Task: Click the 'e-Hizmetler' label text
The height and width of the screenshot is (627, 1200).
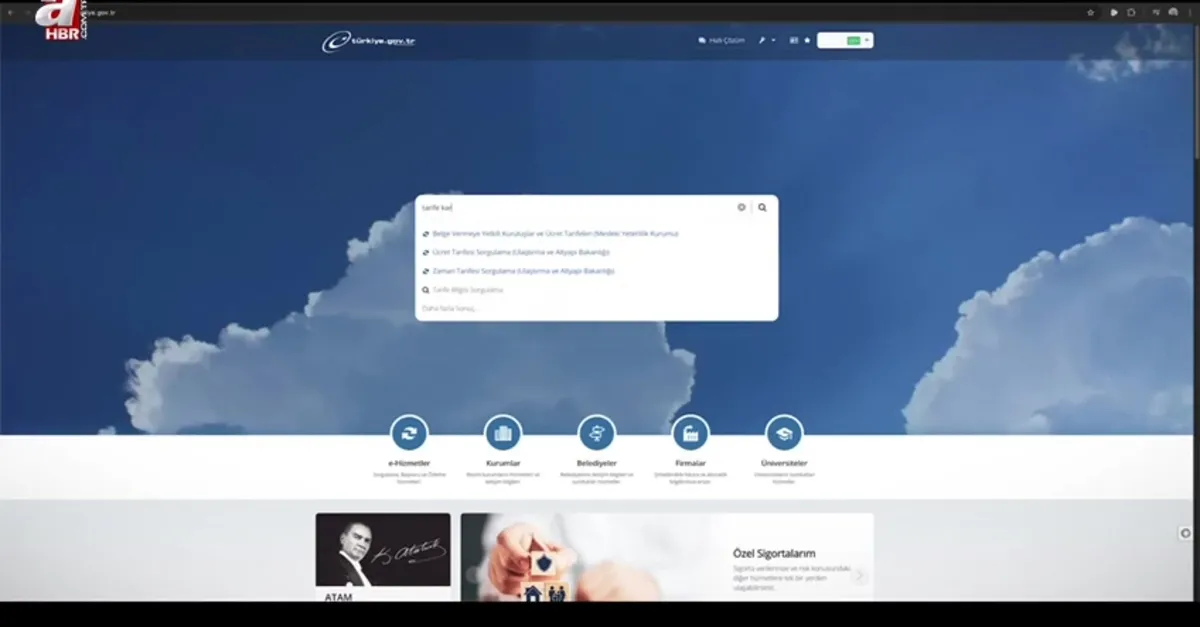Action: click(409, 464)
